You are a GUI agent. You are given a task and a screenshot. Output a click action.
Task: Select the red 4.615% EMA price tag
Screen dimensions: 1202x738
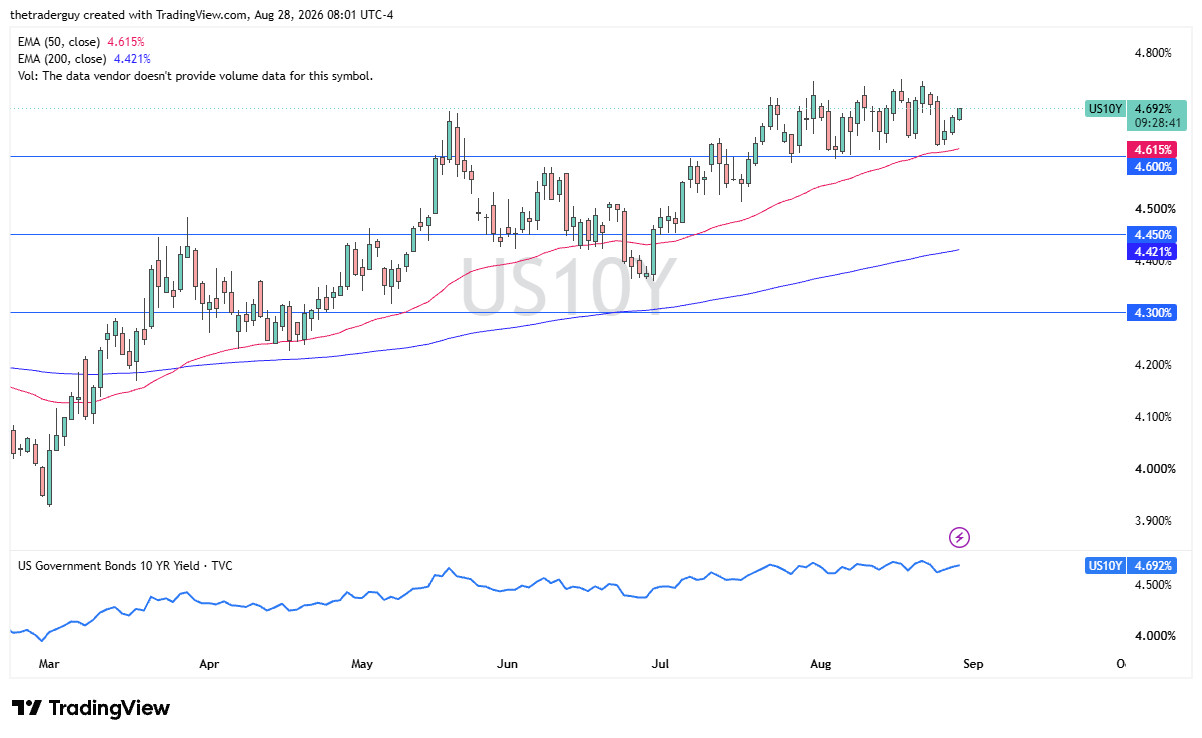pyautogui.click(x=1152, y=150)
